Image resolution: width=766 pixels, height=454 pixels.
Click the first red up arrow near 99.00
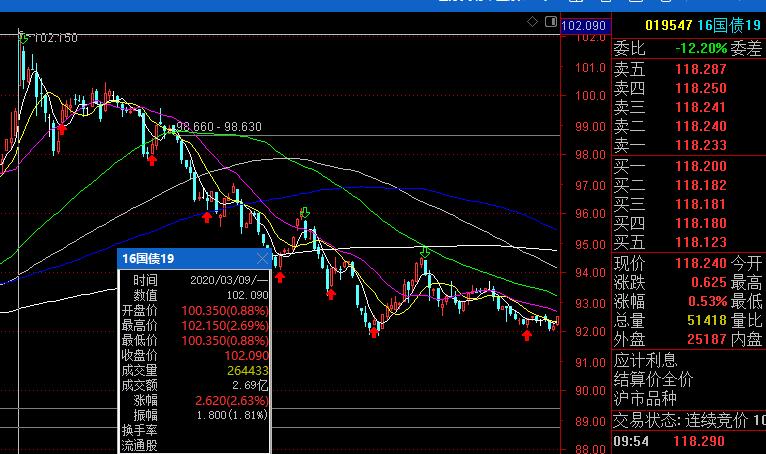click(62, 128)
